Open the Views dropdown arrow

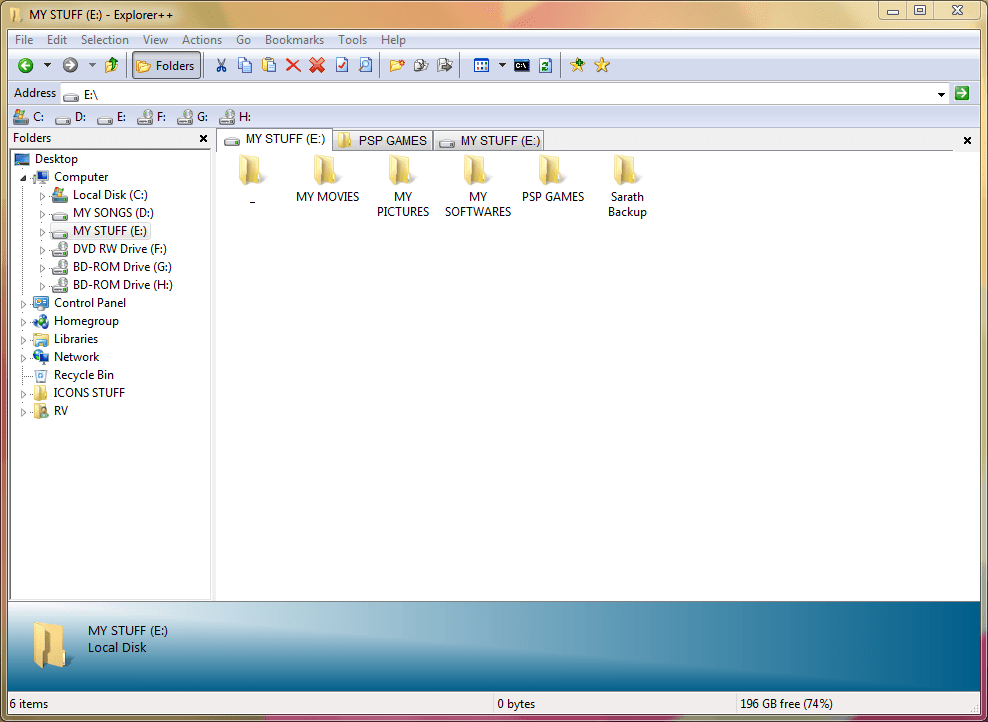coord(502,65)
